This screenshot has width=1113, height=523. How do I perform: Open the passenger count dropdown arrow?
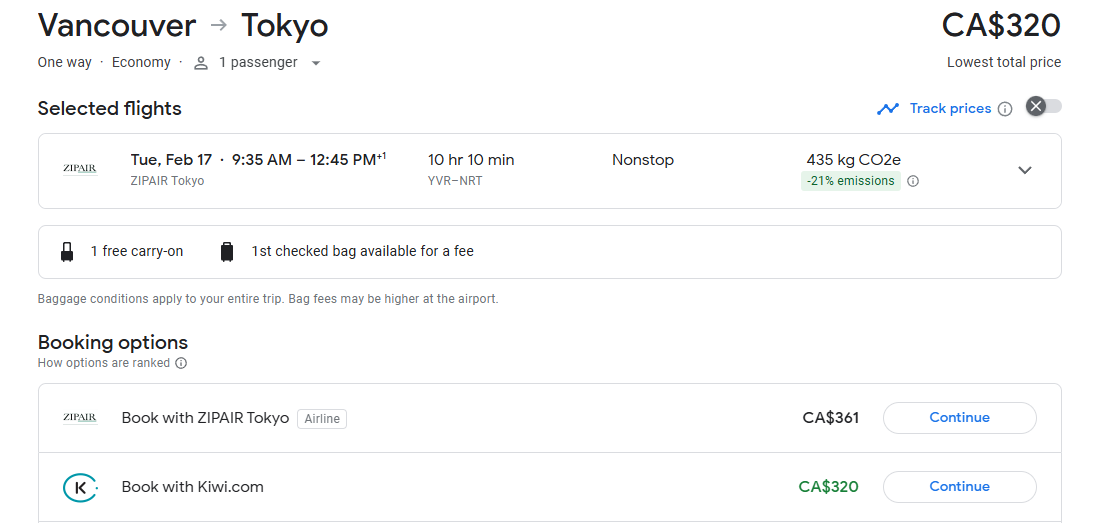click(316, 63)
